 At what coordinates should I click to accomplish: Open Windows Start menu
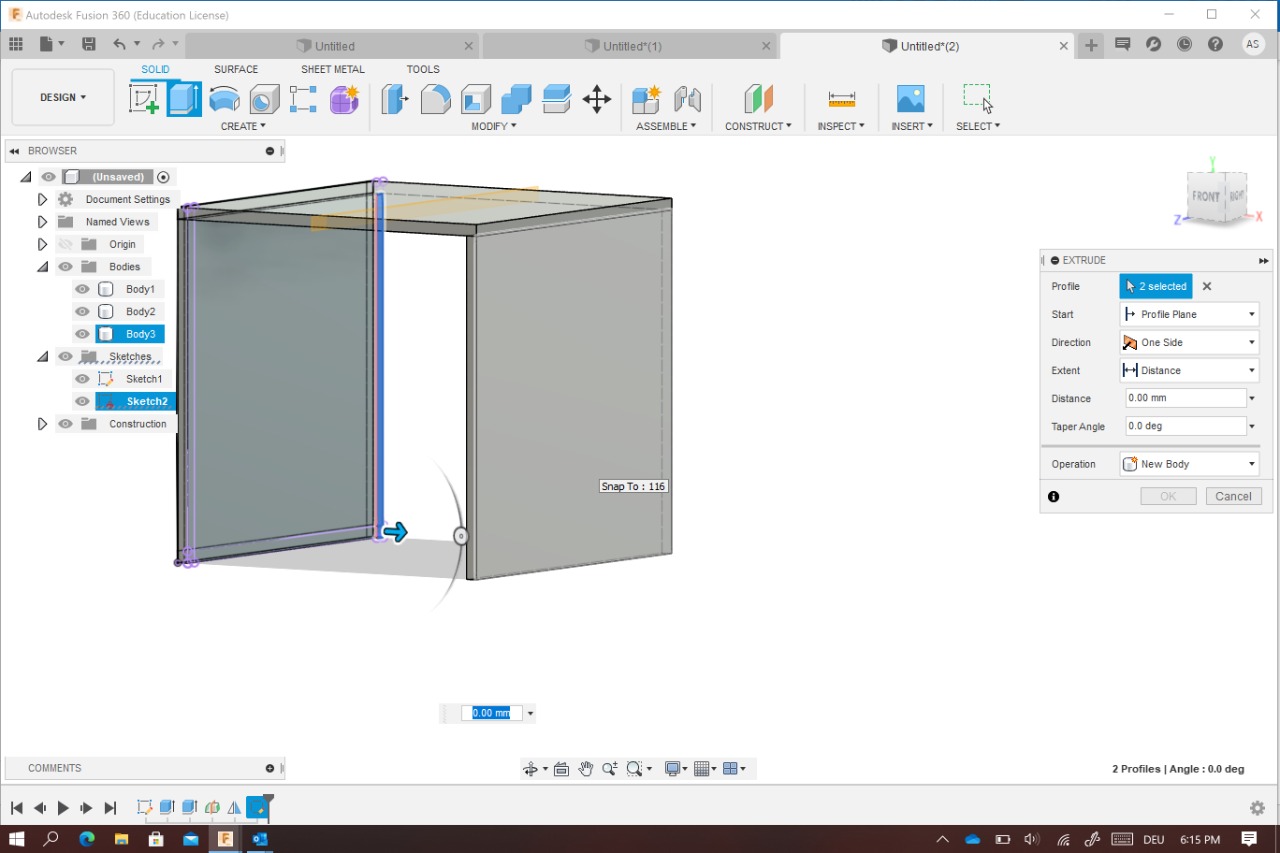[17, 839]
